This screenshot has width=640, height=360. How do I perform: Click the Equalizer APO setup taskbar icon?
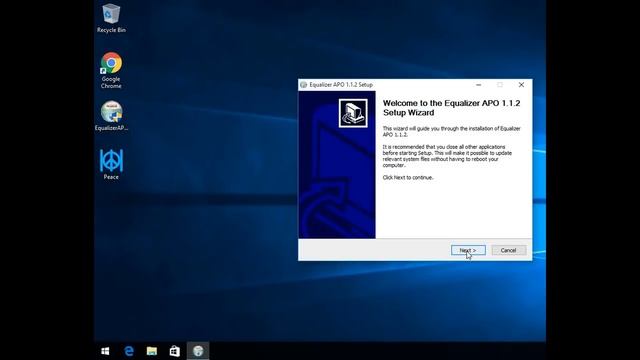pos(198,351)
